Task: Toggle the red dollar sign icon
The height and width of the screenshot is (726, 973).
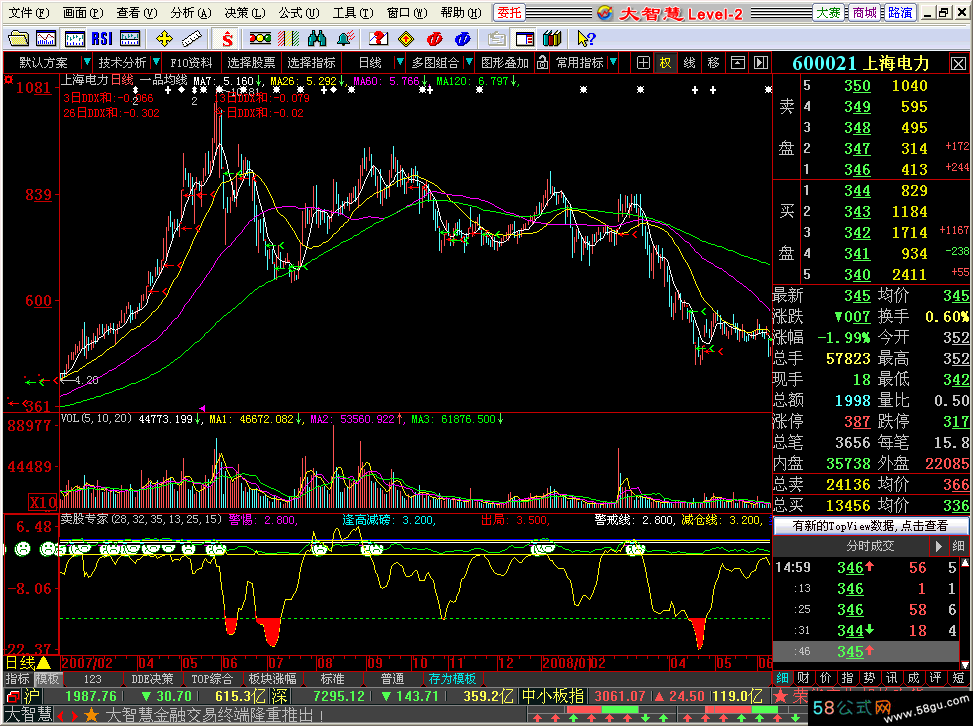Action: 227,39
